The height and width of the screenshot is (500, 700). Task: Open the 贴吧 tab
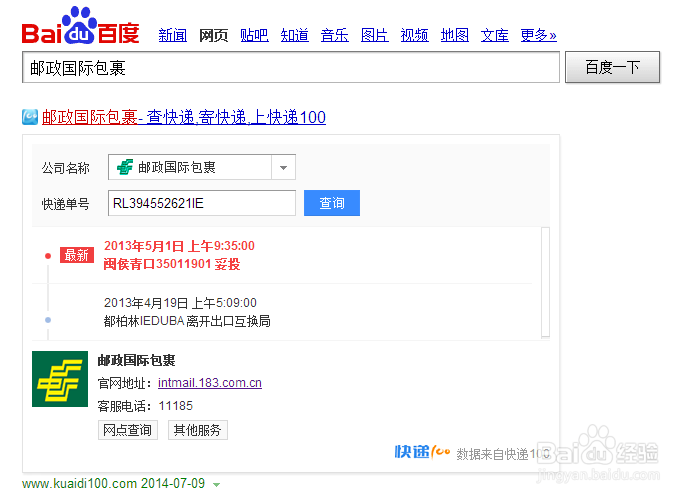click(254, 35)
